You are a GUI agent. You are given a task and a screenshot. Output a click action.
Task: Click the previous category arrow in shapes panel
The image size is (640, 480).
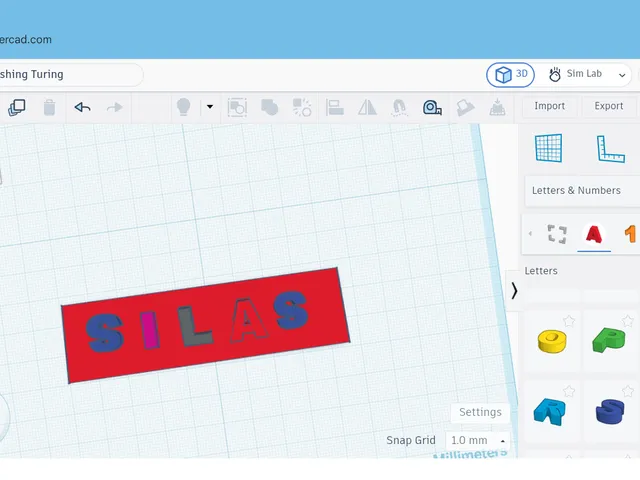coord(530,234)
